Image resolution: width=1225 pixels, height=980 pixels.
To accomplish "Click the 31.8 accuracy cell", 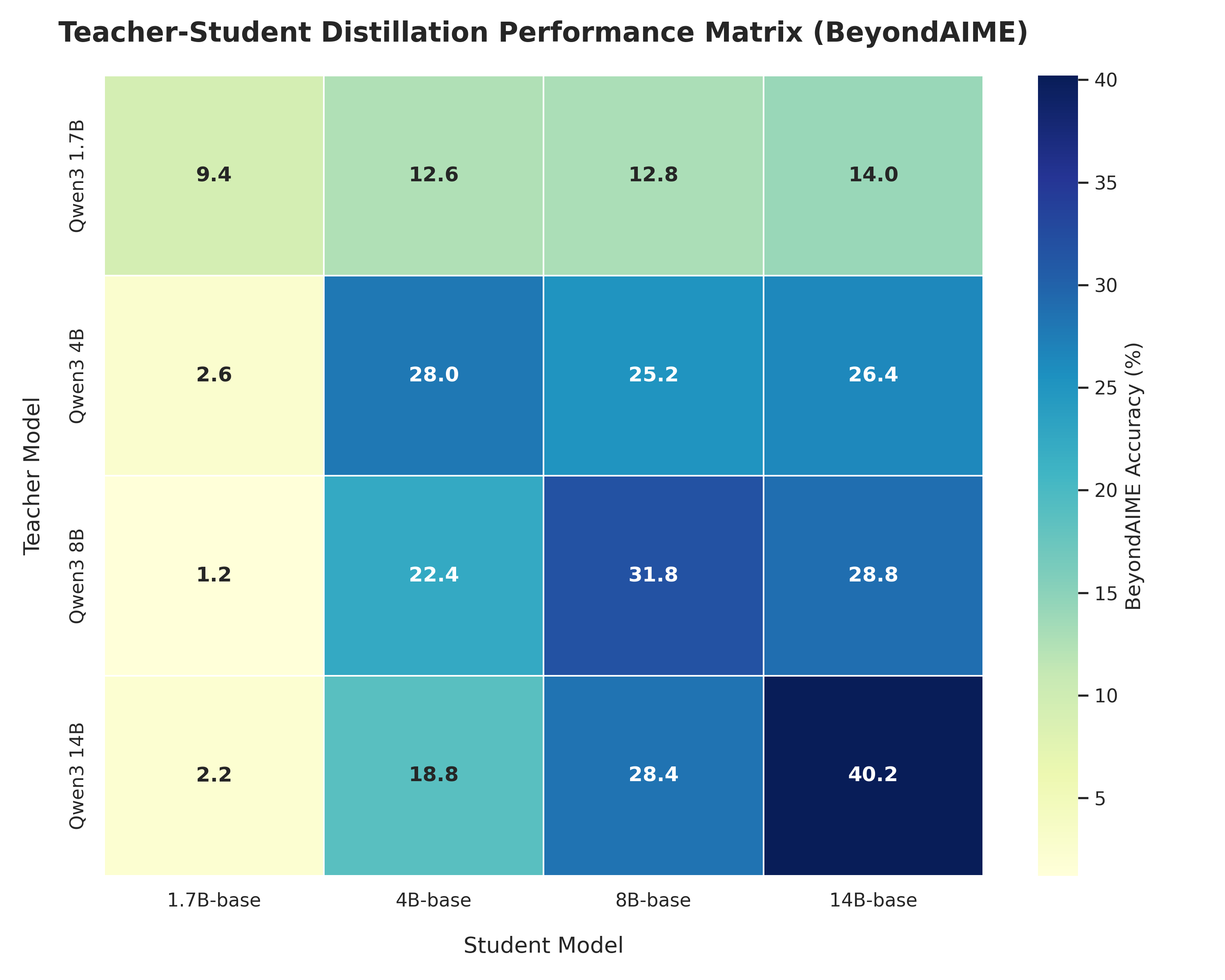I will coord(653,575).
